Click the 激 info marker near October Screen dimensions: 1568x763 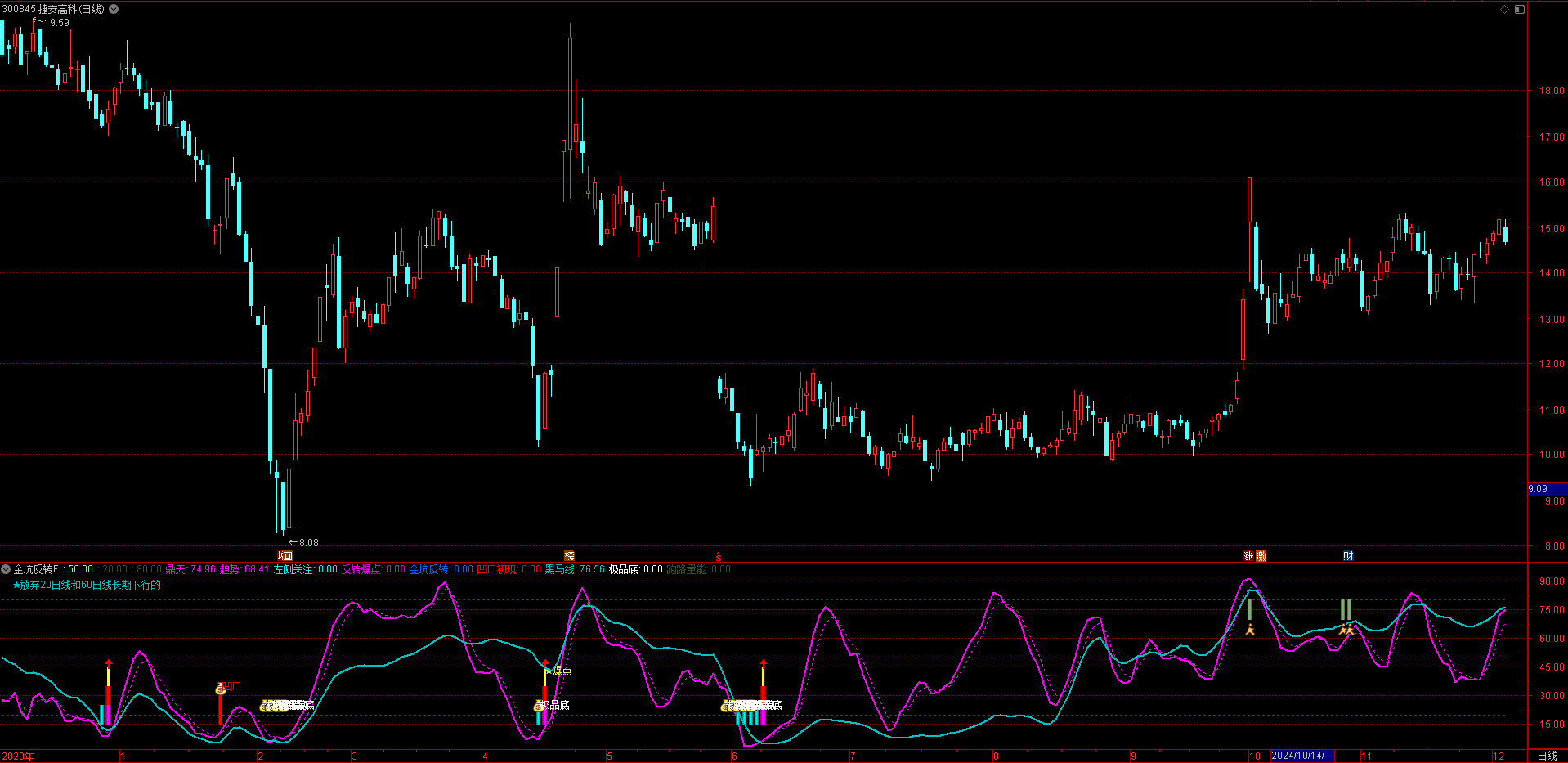click(1261, 556)
